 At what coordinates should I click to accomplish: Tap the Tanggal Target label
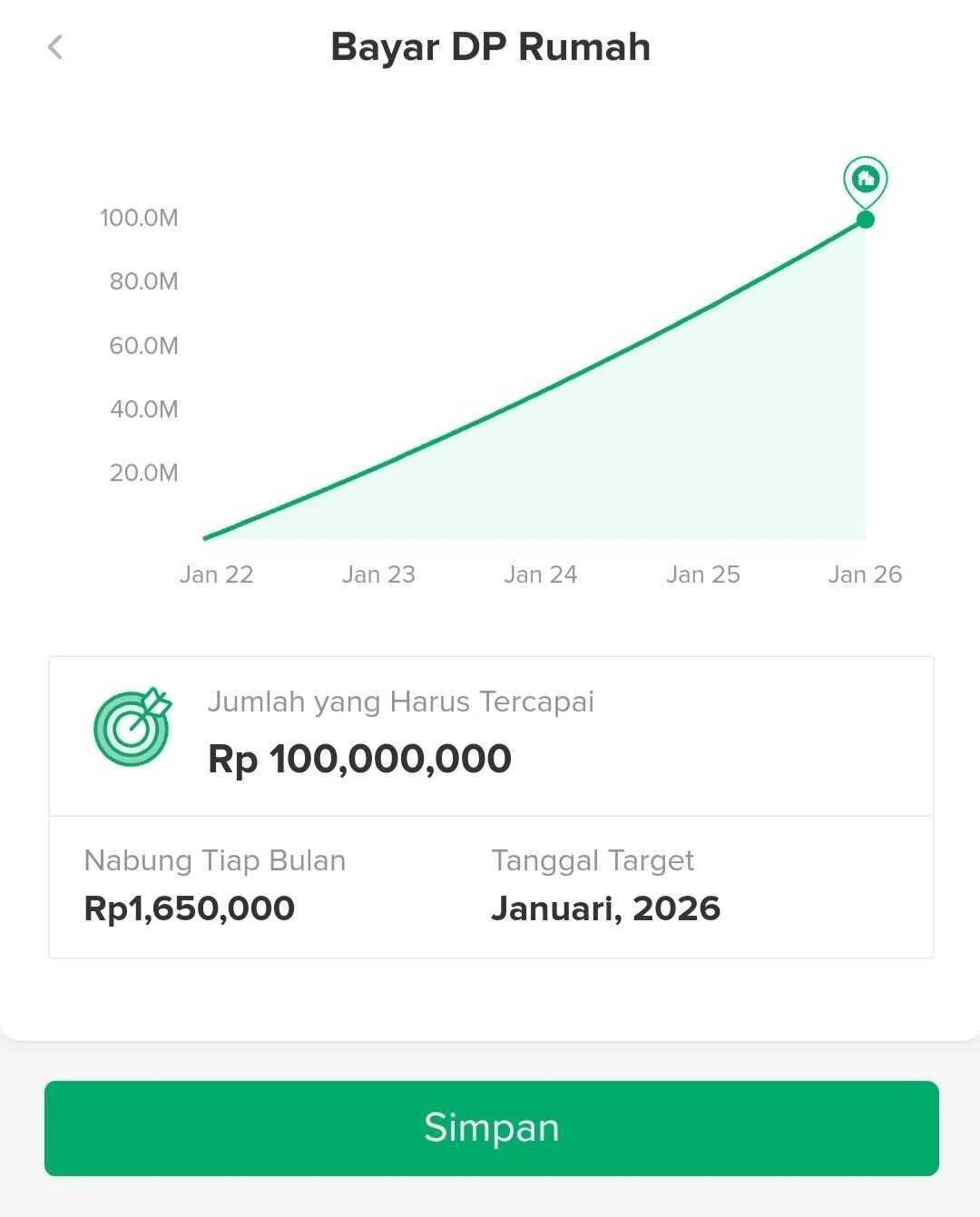click(593, 860)
